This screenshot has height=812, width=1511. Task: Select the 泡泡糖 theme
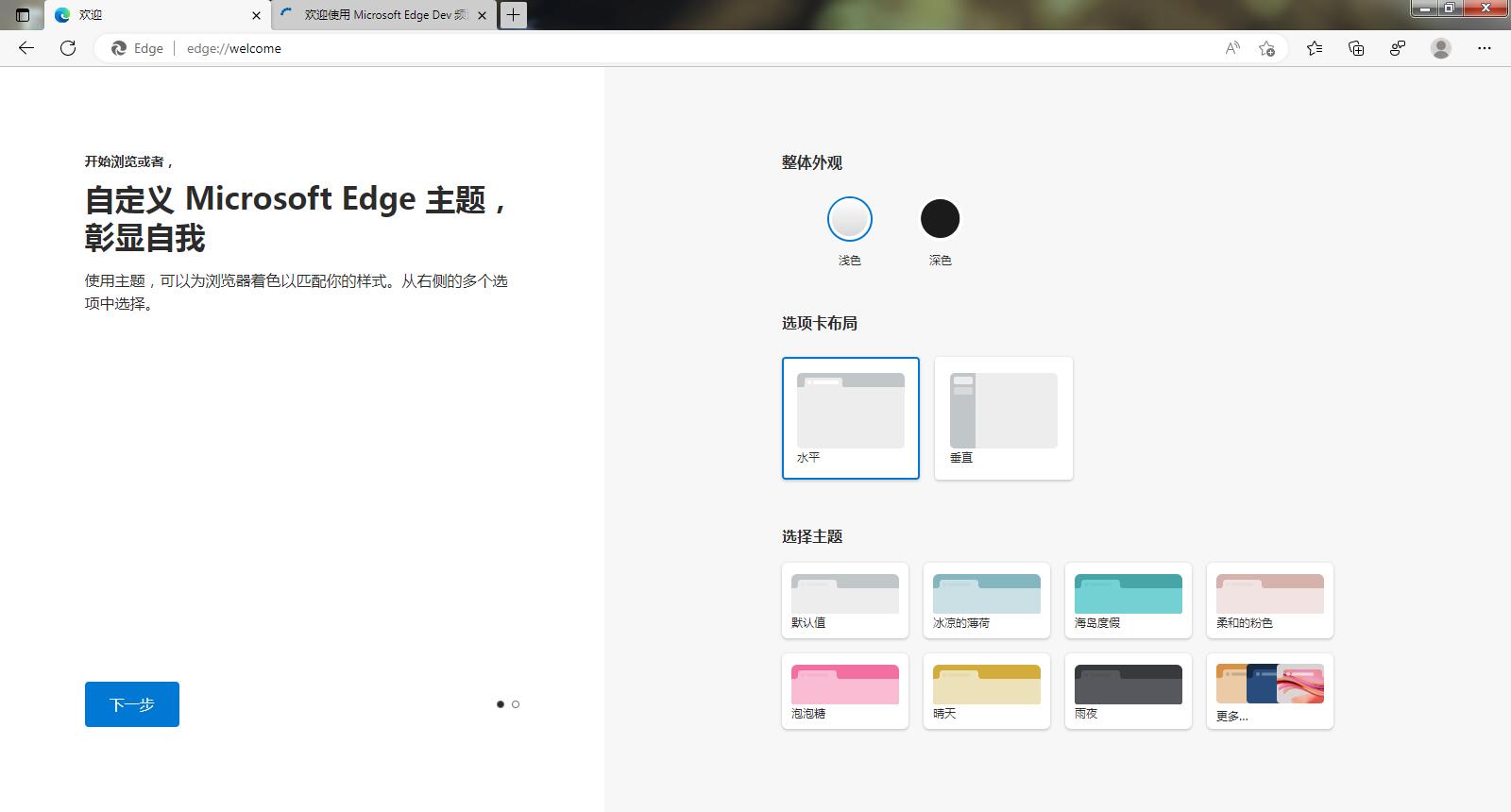(845, 691)
